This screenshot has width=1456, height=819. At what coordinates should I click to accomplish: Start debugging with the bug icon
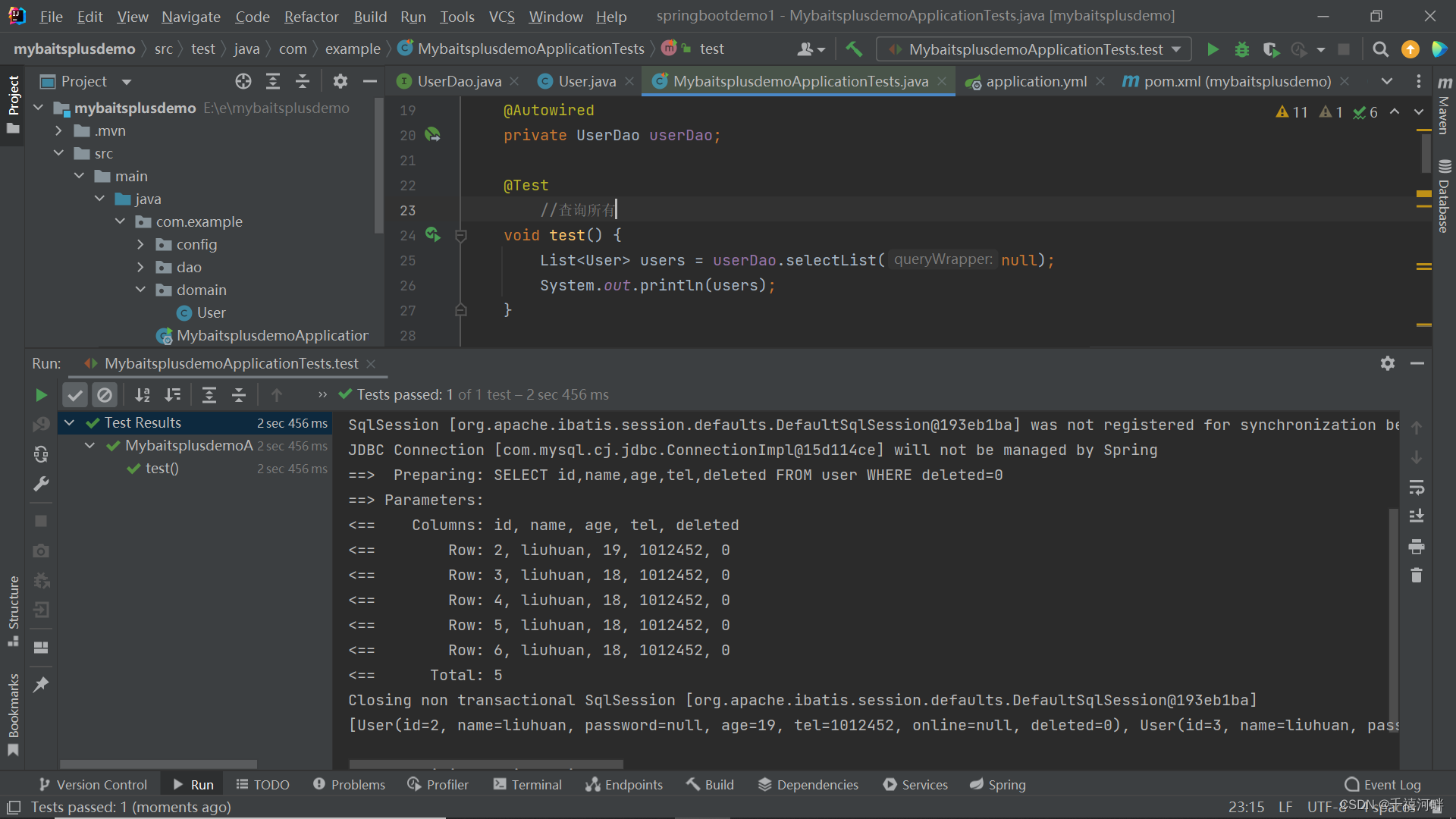[x=1241, y=49]
